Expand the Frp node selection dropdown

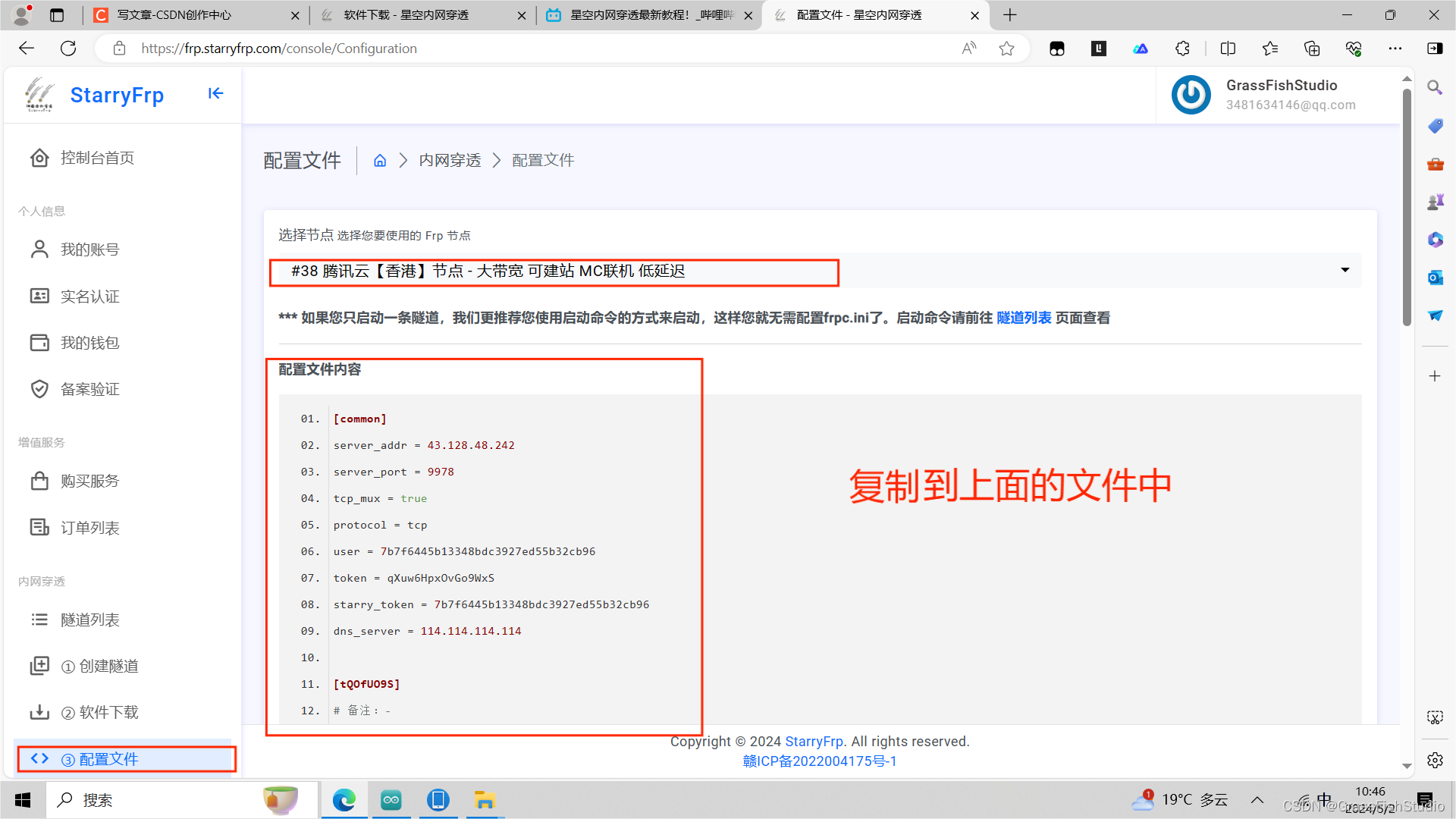[x=1345, y=270]
